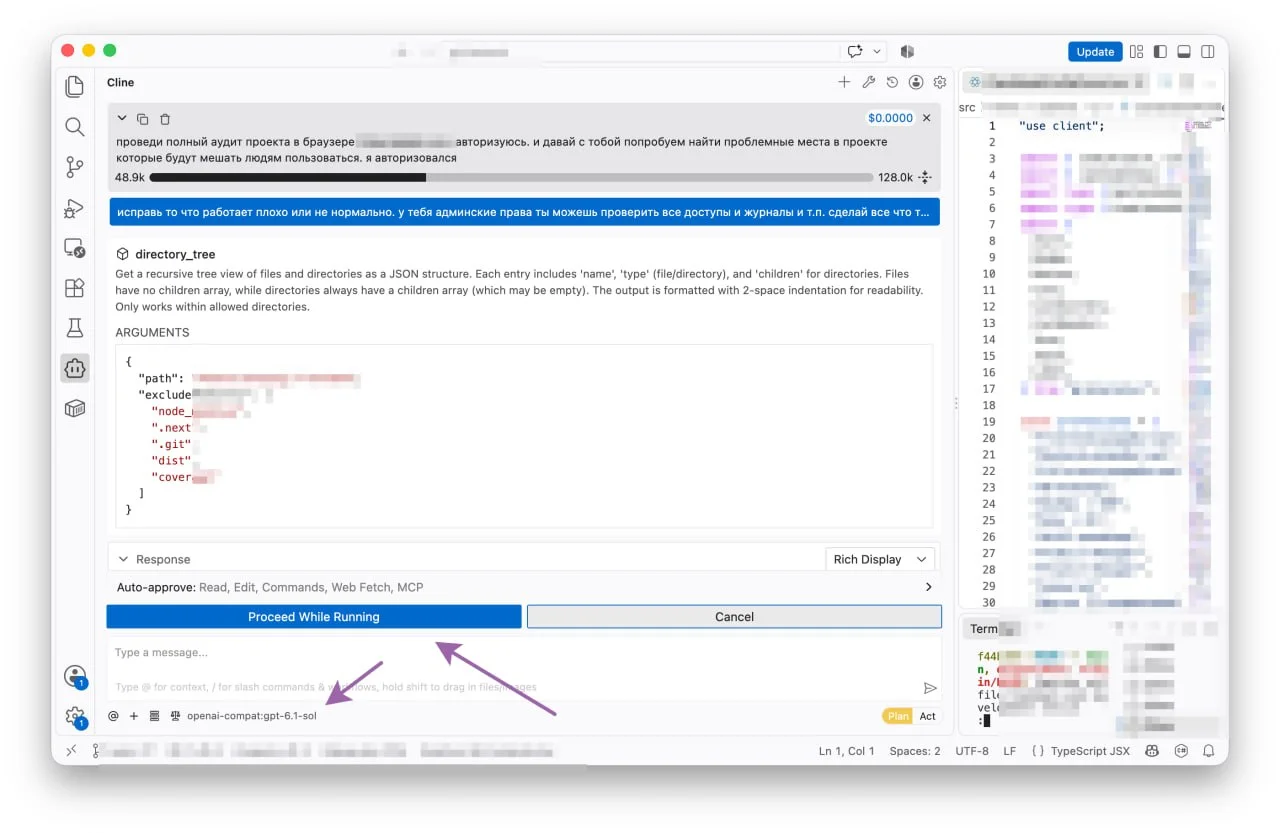Image resolution: width=1280 pixels, height=833 pixels.
Task: Switch to Act mode
Action: coord(928,716)
